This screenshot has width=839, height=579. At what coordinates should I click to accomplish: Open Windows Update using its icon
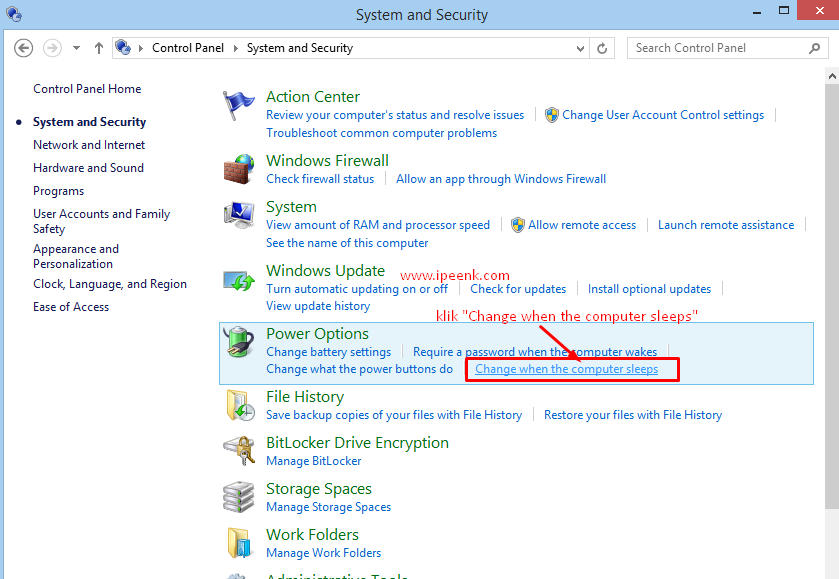tap(239, 279)
